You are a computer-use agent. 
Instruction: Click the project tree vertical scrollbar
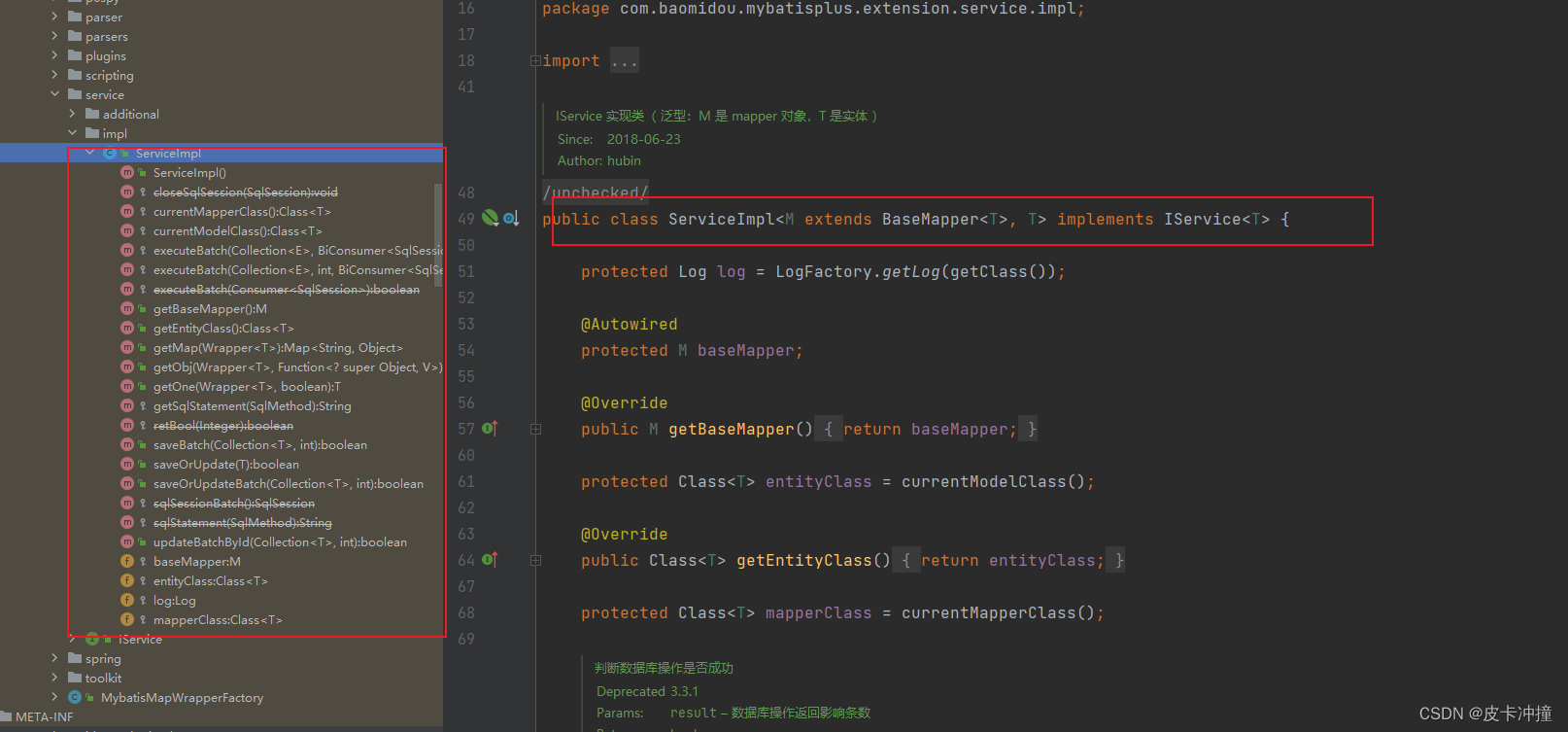pos(438,233)
